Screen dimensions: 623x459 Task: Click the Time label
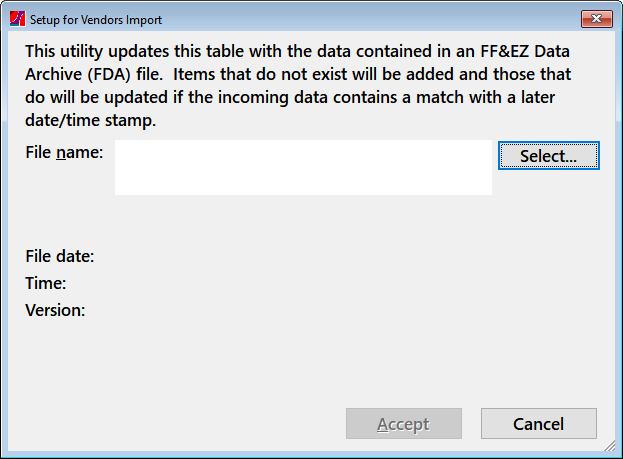click(x=46, y=283)
